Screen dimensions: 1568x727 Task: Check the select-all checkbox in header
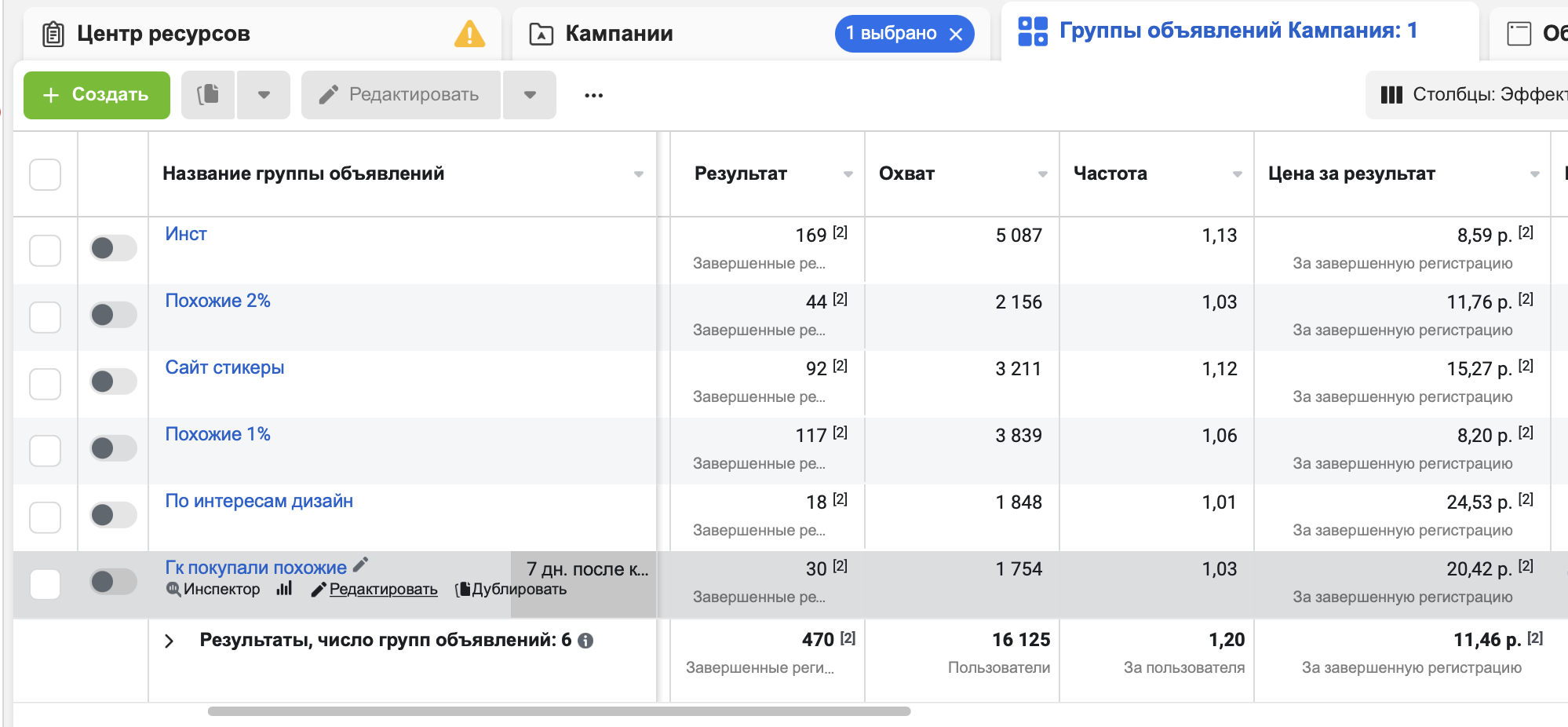45,174
